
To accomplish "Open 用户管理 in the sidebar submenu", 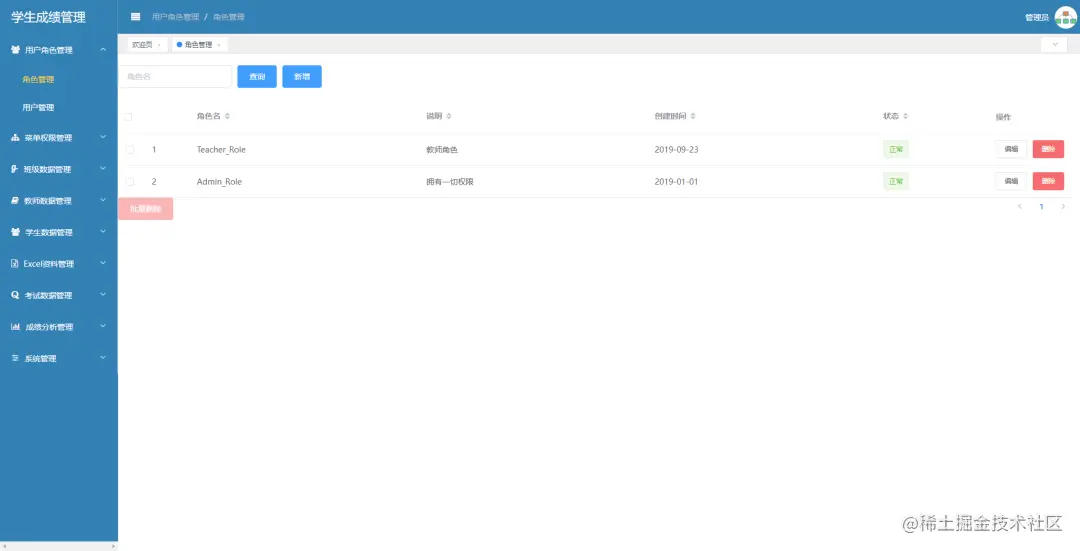I will (39, 107).
